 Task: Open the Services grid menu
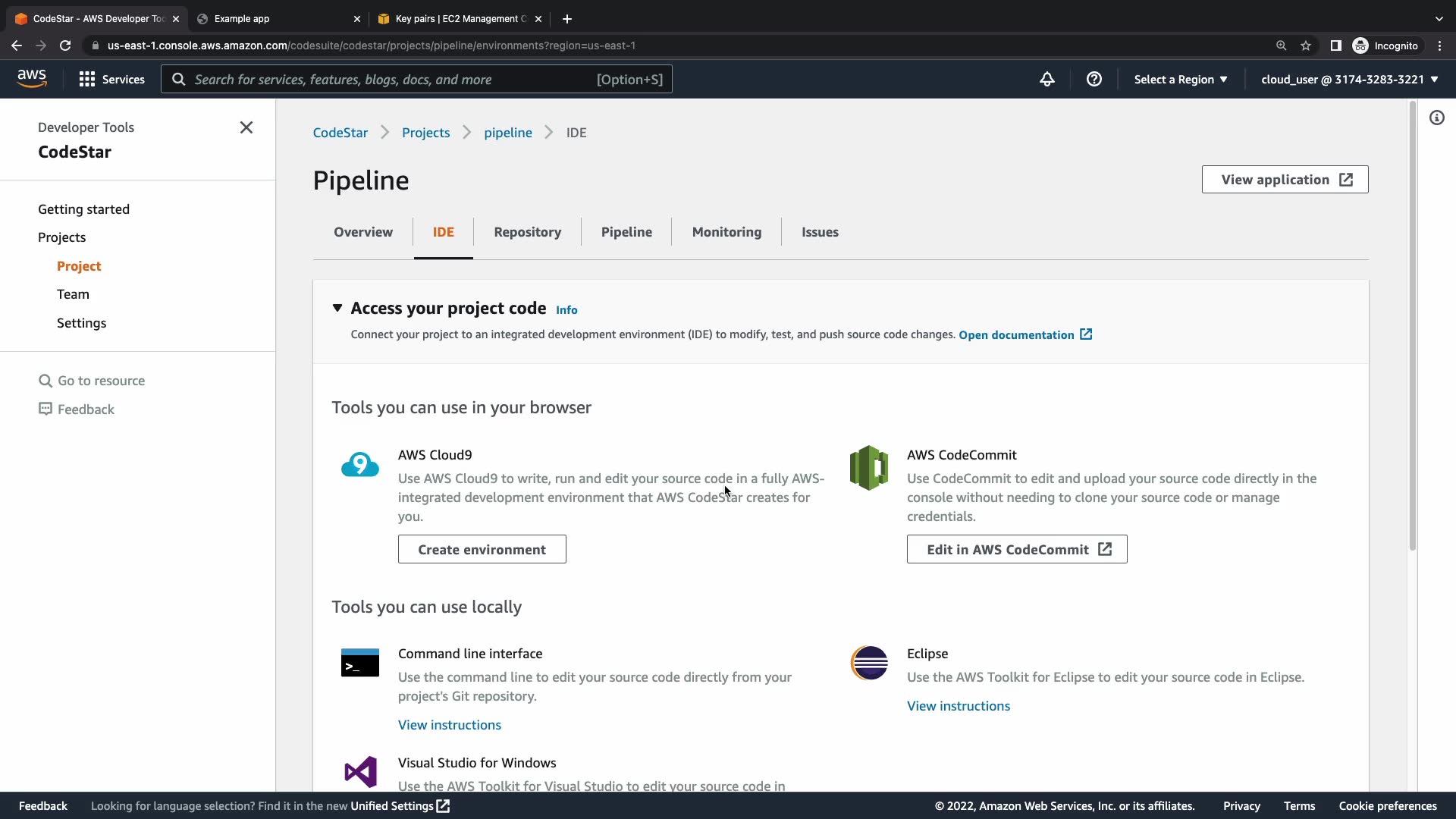coord(111,79)
